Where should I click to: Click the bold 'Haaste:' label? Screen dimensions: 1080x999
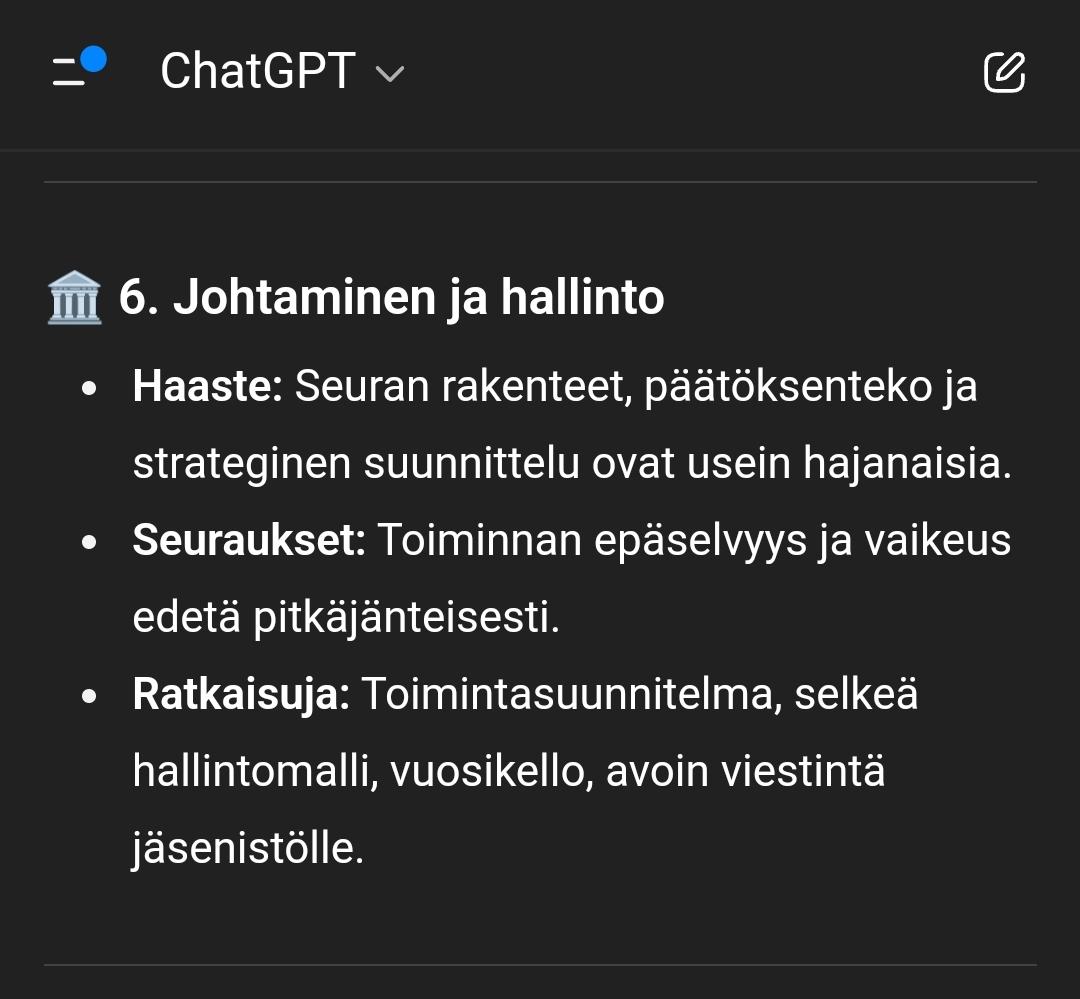(x=208, y=387)
